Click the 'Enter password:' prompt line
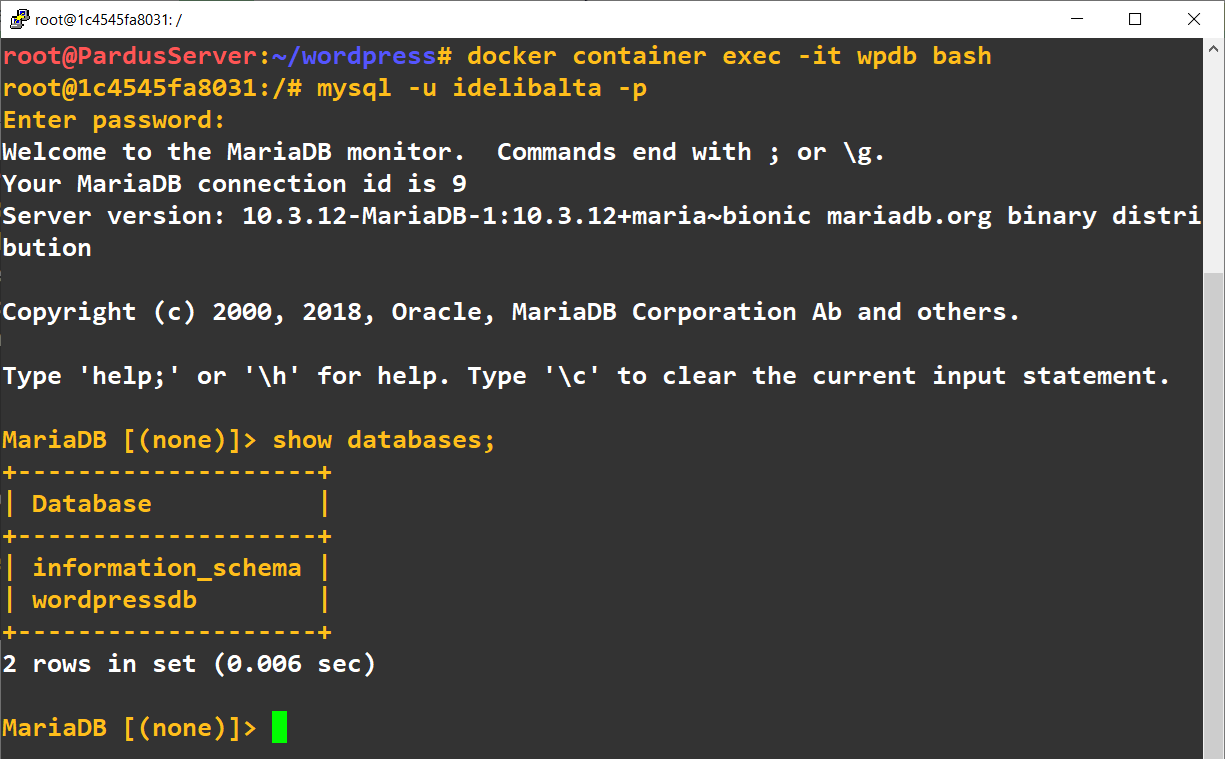Viewport: 1225px width, 759px height. 114,120
